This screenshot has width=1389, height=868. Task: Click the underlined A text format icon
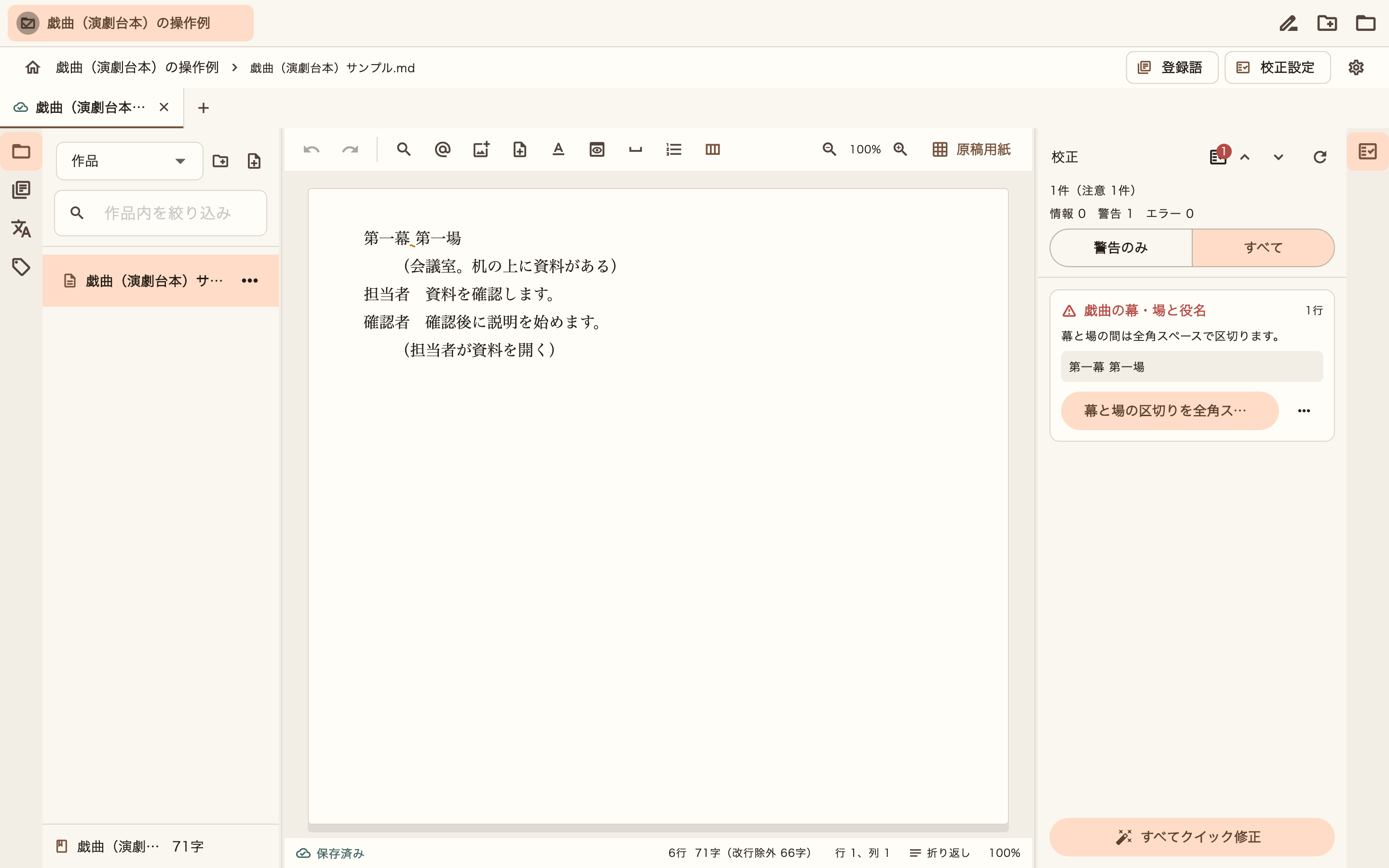(x=558, y=150)
